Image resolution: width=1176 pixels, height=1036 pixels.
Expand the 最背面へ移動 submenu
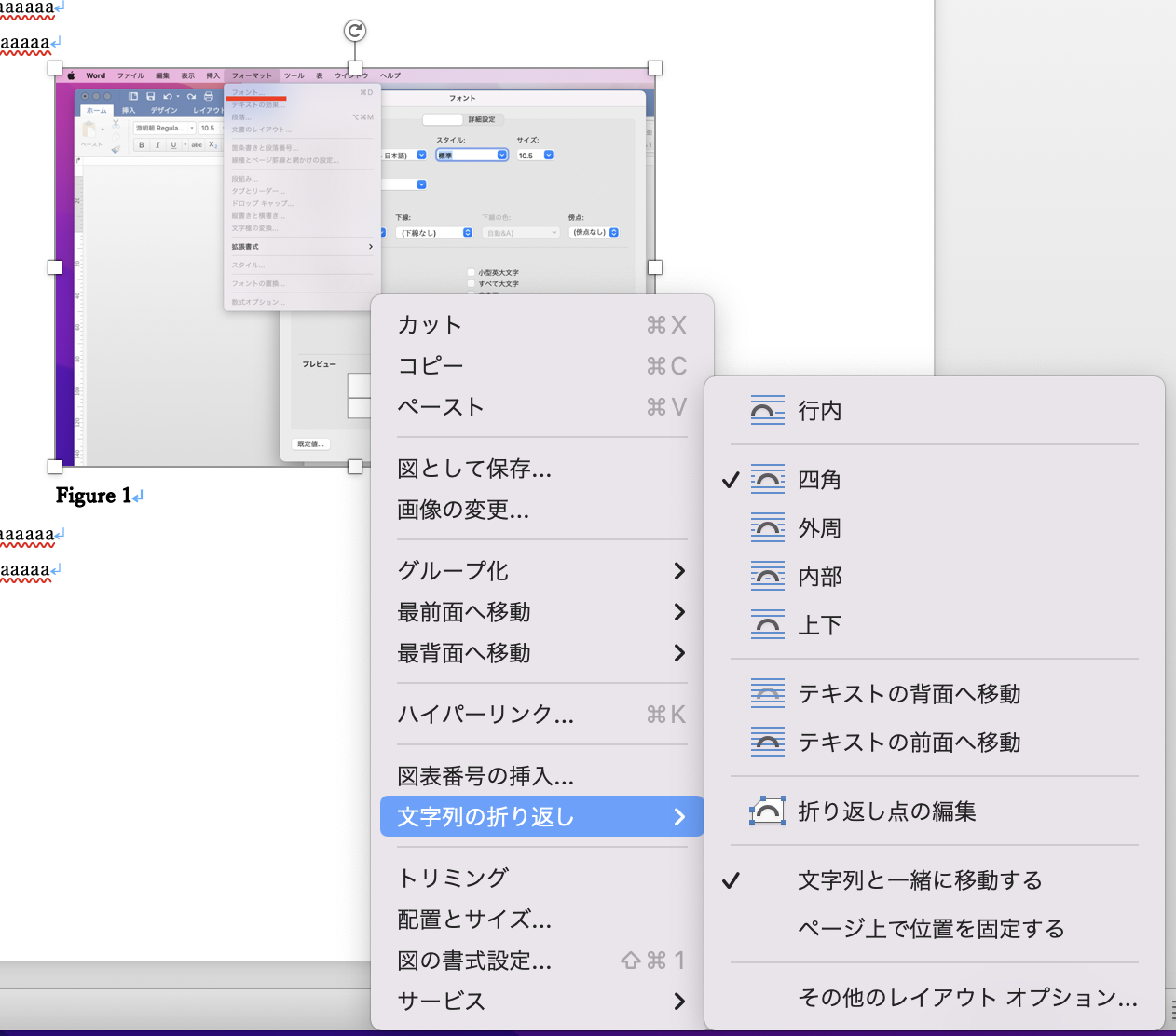point(542,653)
